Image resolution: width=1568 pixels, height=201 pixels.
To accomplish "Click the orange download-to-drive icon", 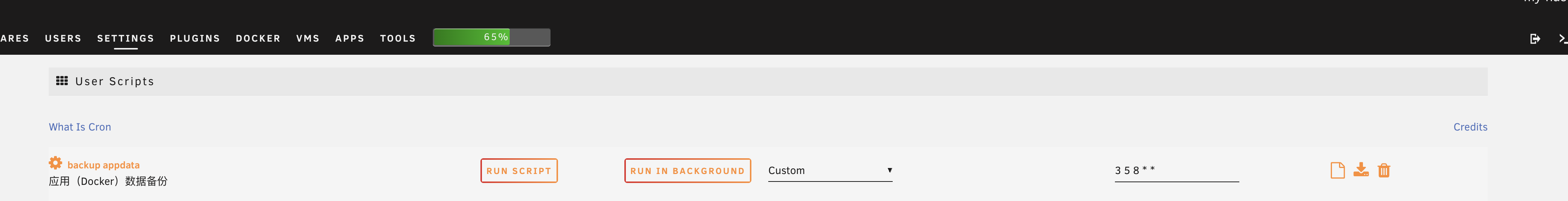I will pos(1361,170).
